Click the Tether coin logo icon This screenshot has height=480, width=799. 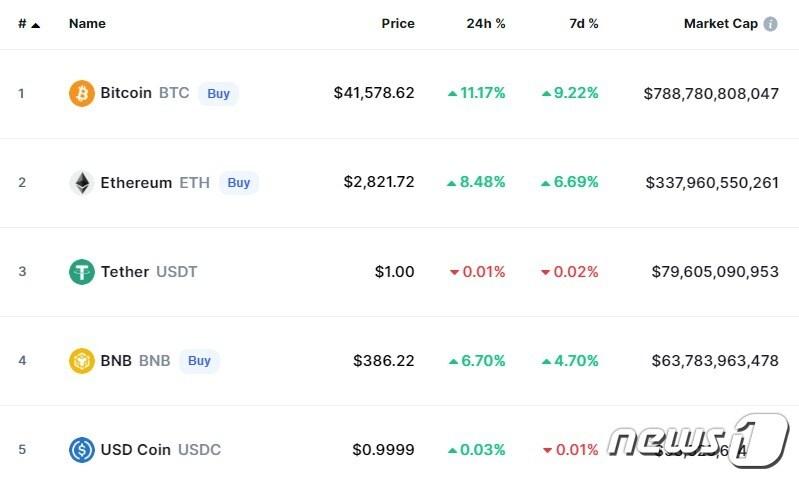tap(82, 272)
